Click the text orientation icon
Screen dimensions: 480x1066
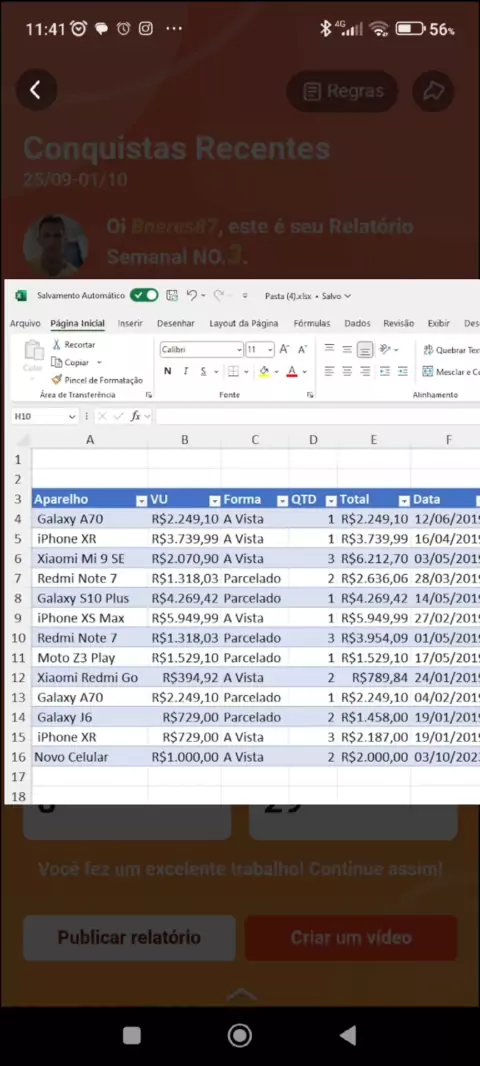tap(385, 349)
